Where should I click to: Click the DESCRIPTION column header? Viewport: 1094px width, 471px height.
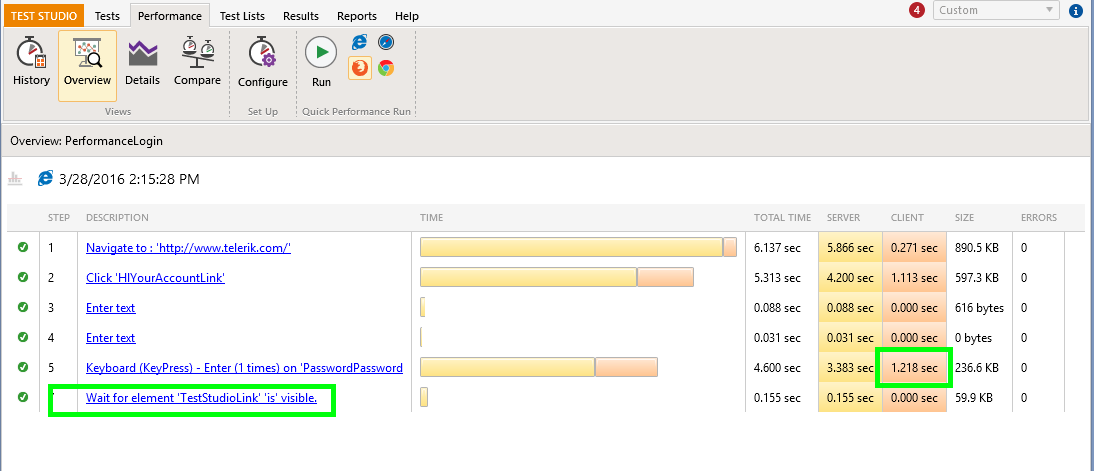coord(117,218)
